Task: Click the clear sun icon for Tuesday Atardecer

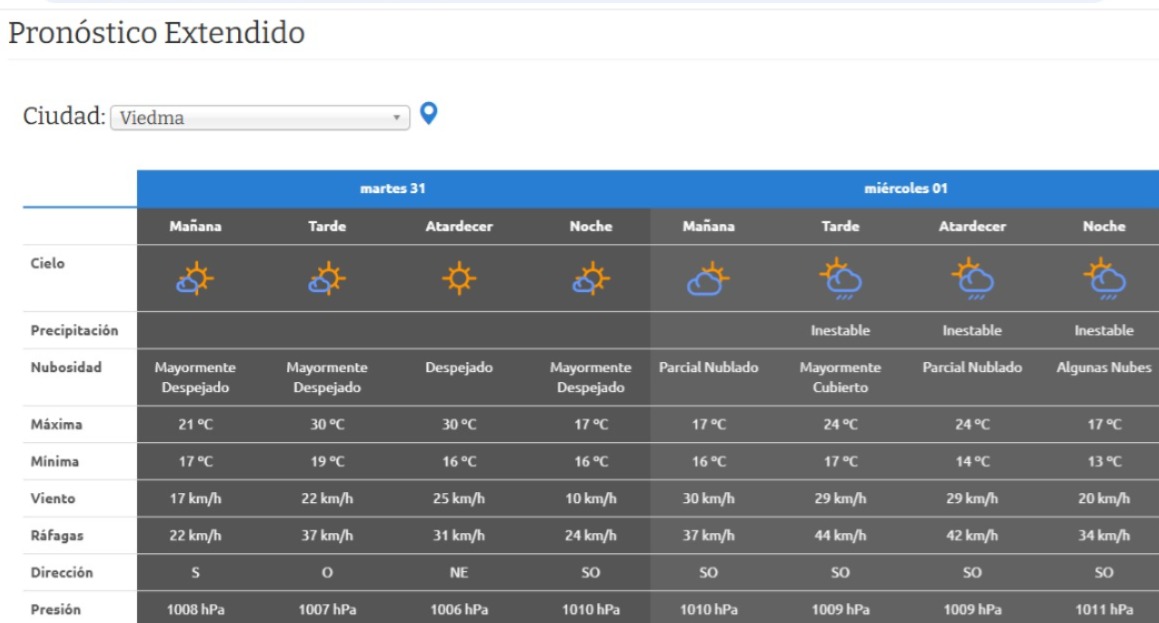Action: pos(459,278)
